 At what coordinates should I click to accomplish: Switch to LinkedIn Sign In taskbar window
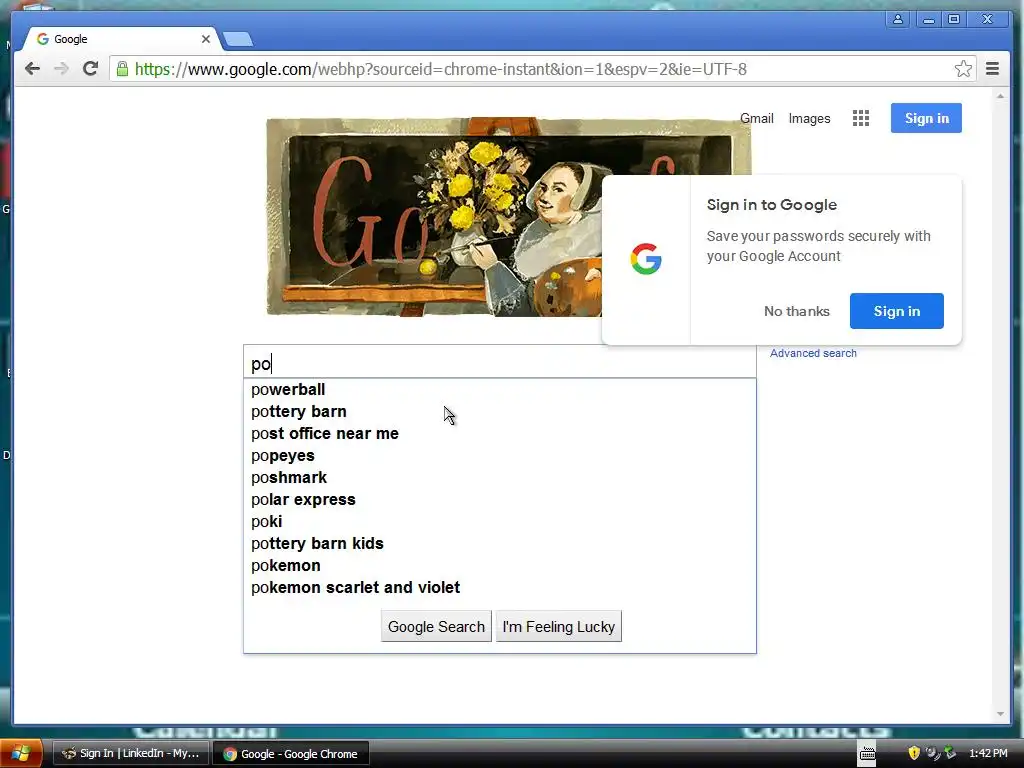[x=130, y=753]
